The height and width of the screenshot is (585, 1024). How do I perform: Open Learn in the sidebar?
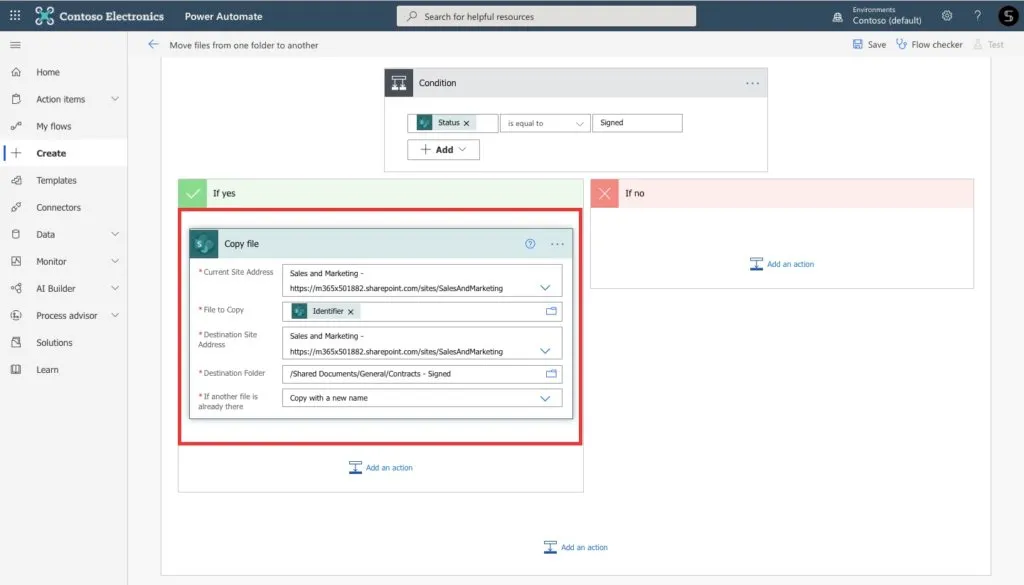tap(47, 370)
